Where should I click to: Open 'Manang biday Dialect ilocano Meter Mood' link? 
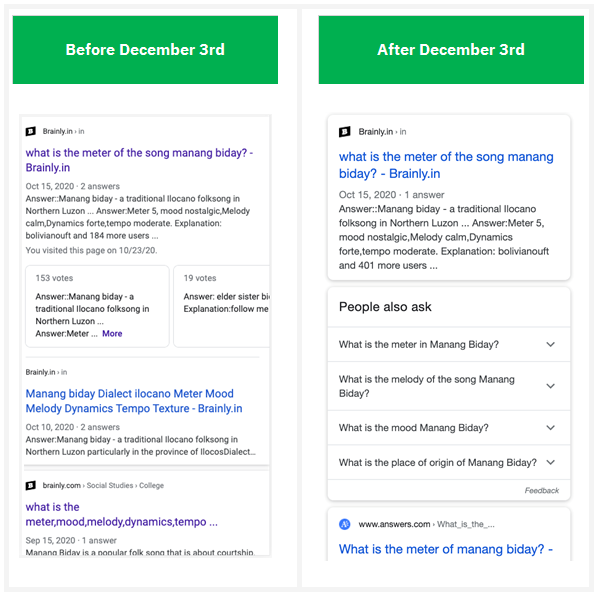coord(134,401)
